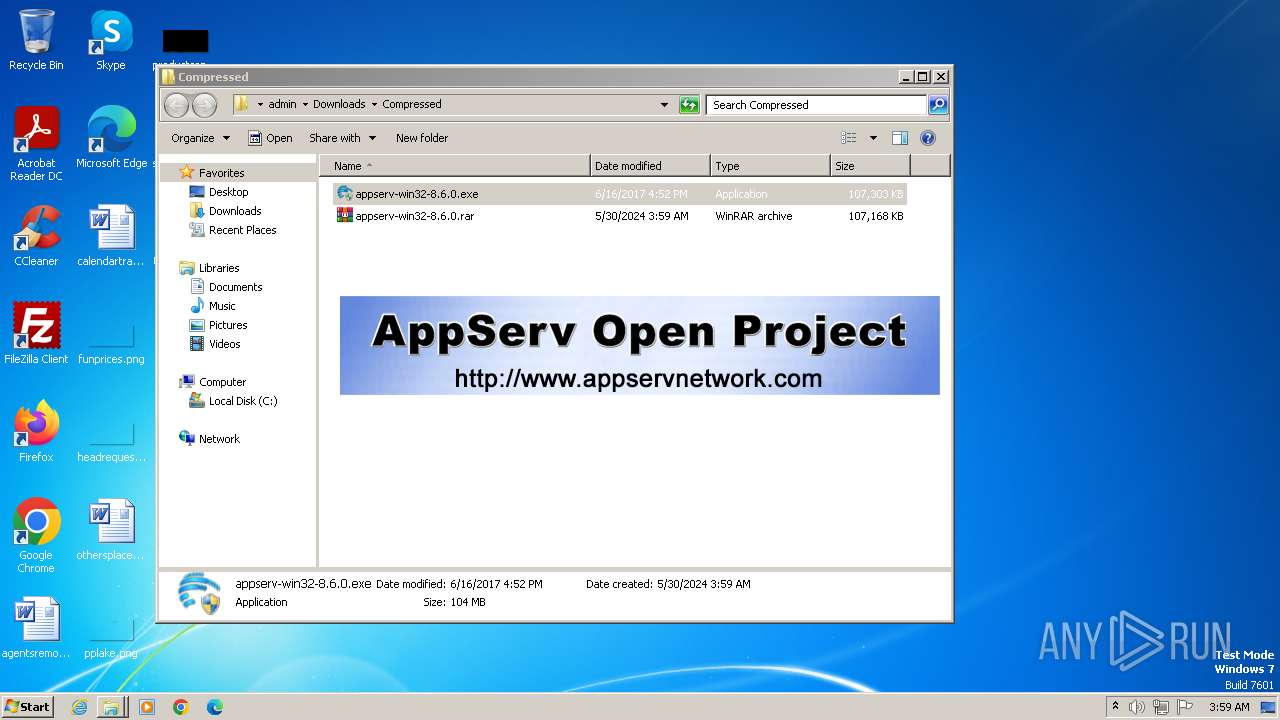Open Downloads under Favorites
The height and width of the screenshot is (720, 1280).
[x=235, y=211]
